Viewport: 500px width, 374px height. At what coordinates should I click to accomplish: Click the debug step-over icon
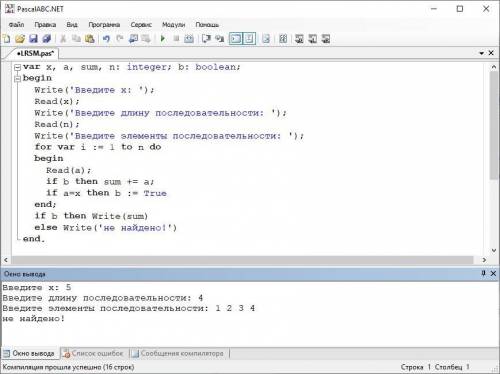(x=313, y=39)
